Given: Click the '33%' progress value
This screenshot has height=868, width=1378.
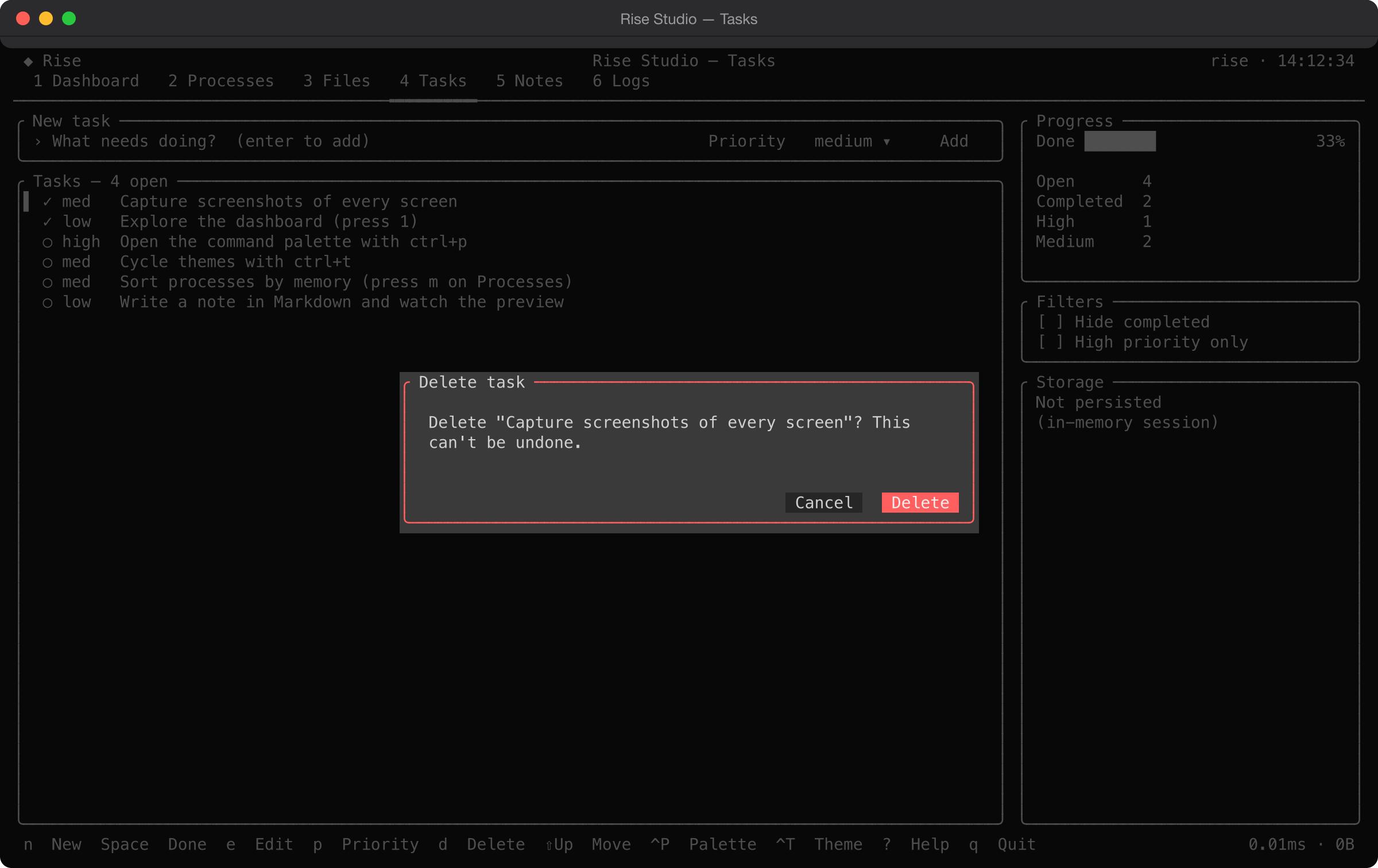Looking at the screenshot, I should (x=1330, y=141).
